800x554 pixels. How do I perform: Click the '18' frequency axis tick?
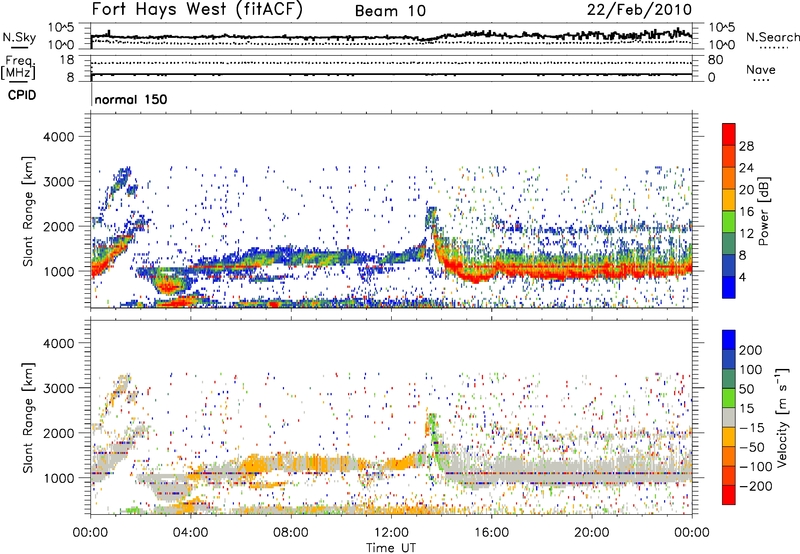(67, 60)
